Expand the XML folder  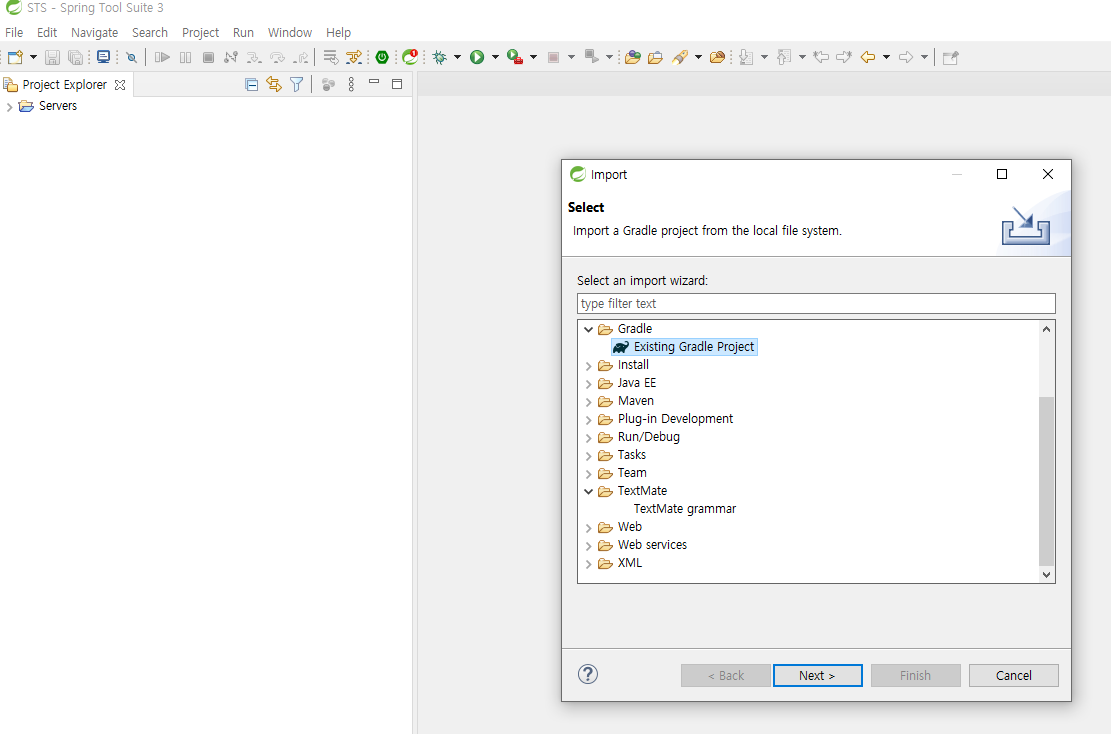click(588, 564)
